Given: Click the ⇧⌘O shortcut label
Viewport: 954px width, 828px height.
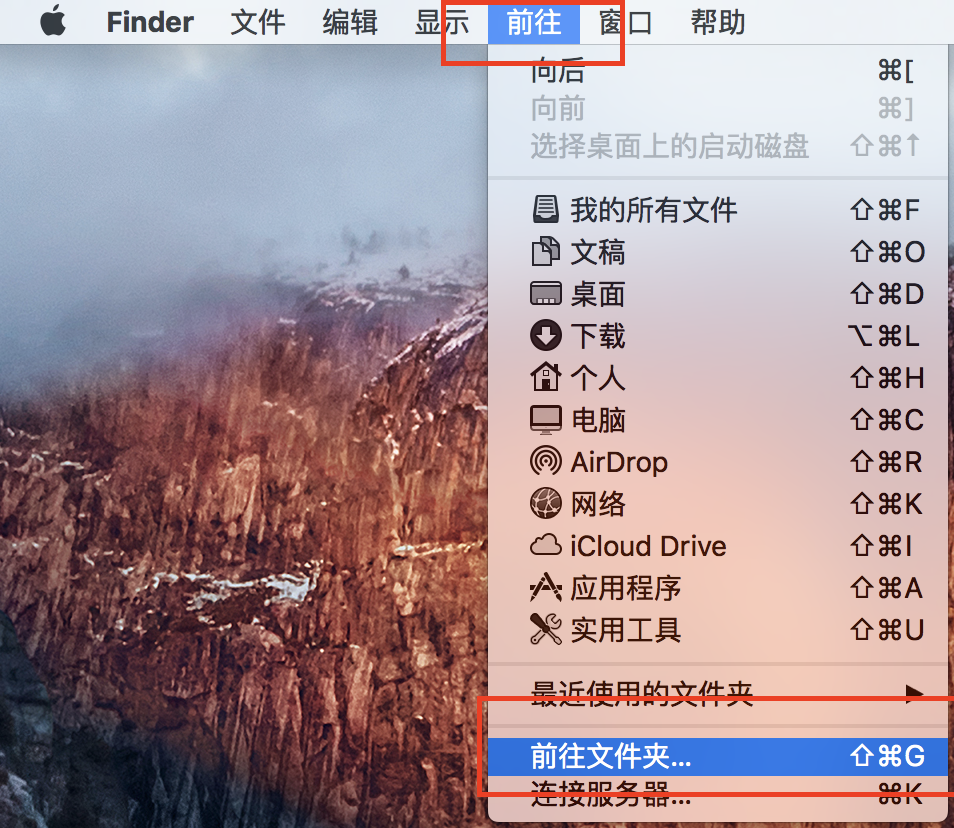Looking at the screenshot, I should pyautogui.click(x=888, y=252).
